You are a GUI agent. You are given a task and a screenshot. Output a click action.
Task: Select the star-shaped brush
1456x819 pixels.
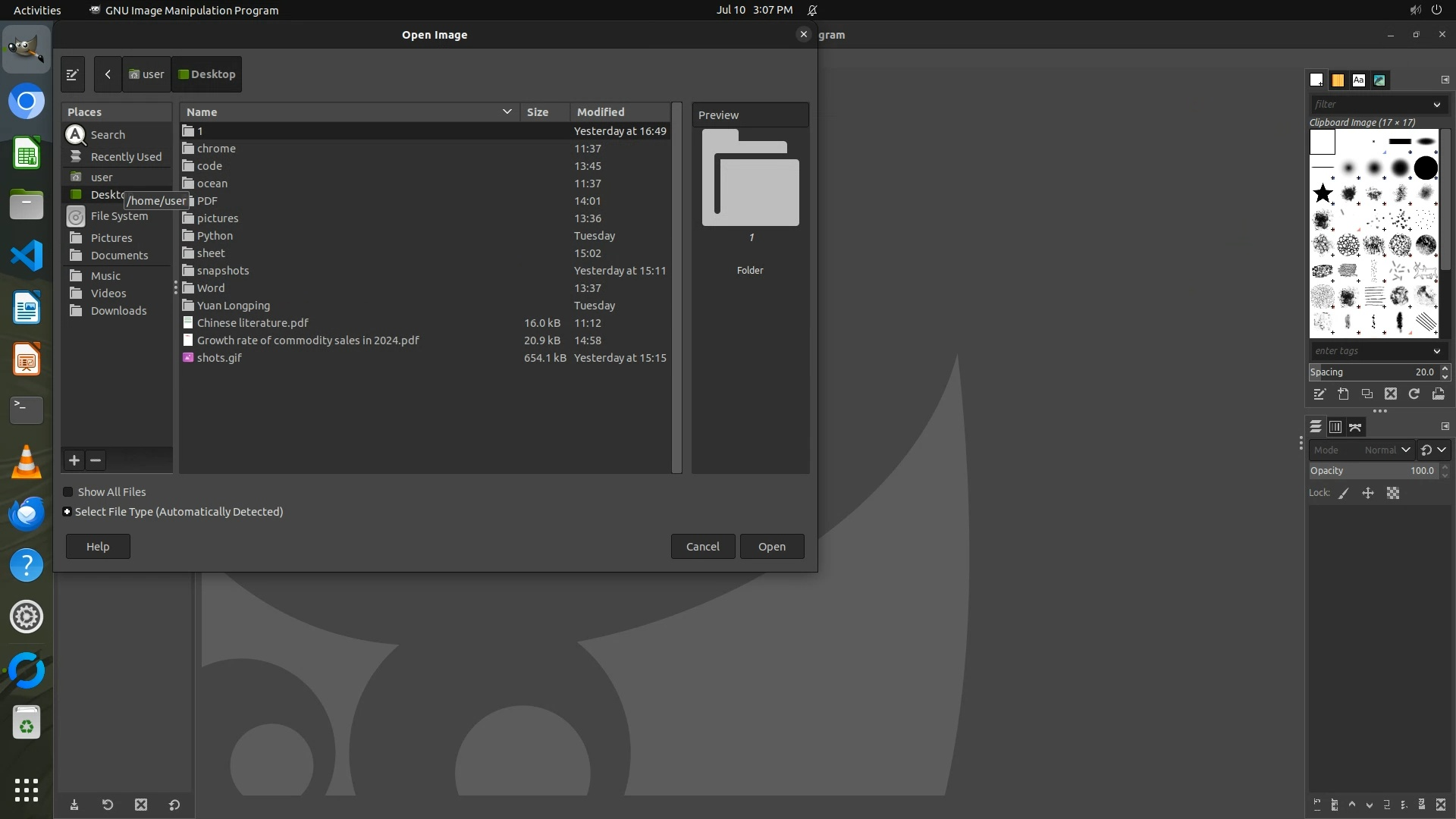click(x=1323, y=193)
